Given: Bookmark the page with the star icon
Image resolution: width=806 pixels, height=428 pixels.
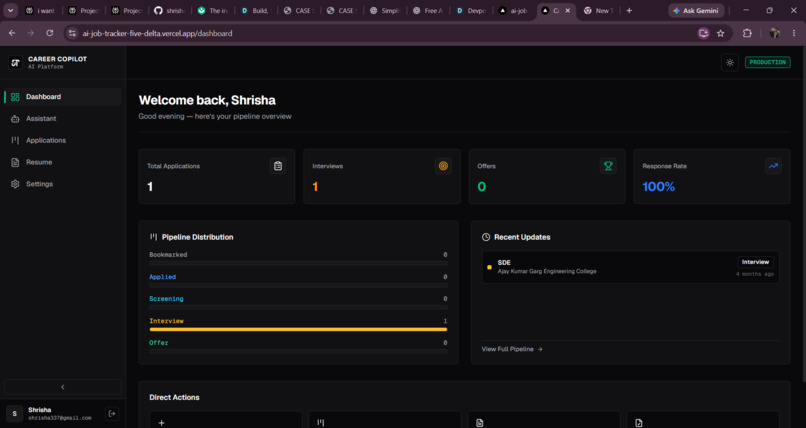Looking at the screenshot, I should [721, 33].
